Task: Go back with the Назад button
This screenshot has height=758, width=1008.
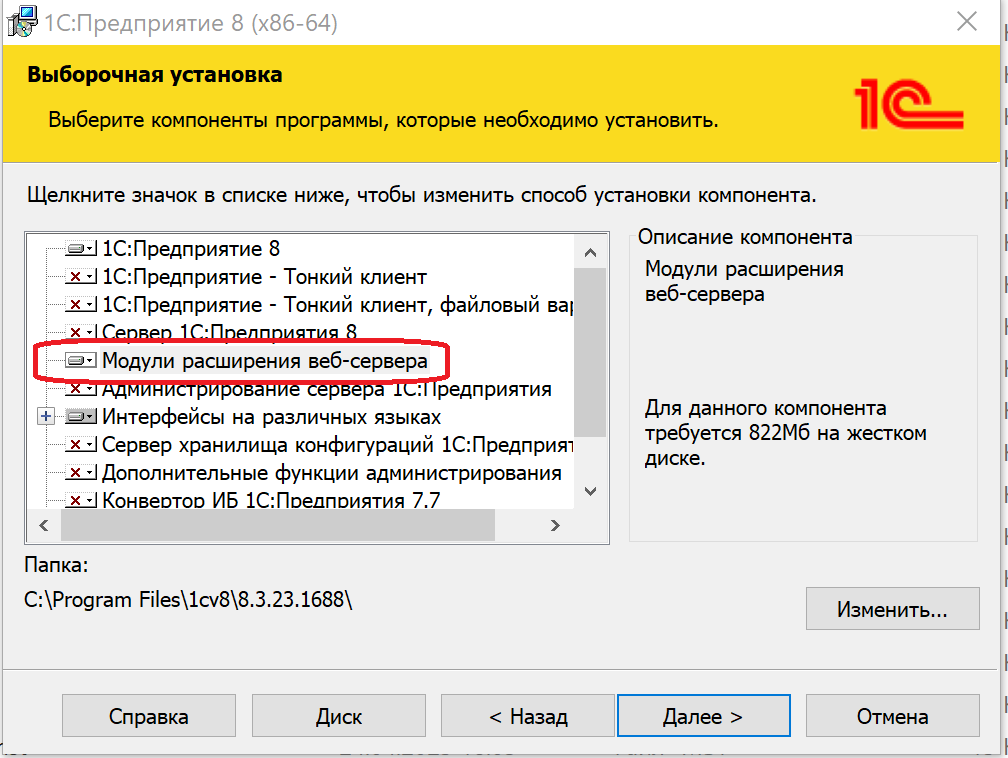Action: tap(528, 716)
